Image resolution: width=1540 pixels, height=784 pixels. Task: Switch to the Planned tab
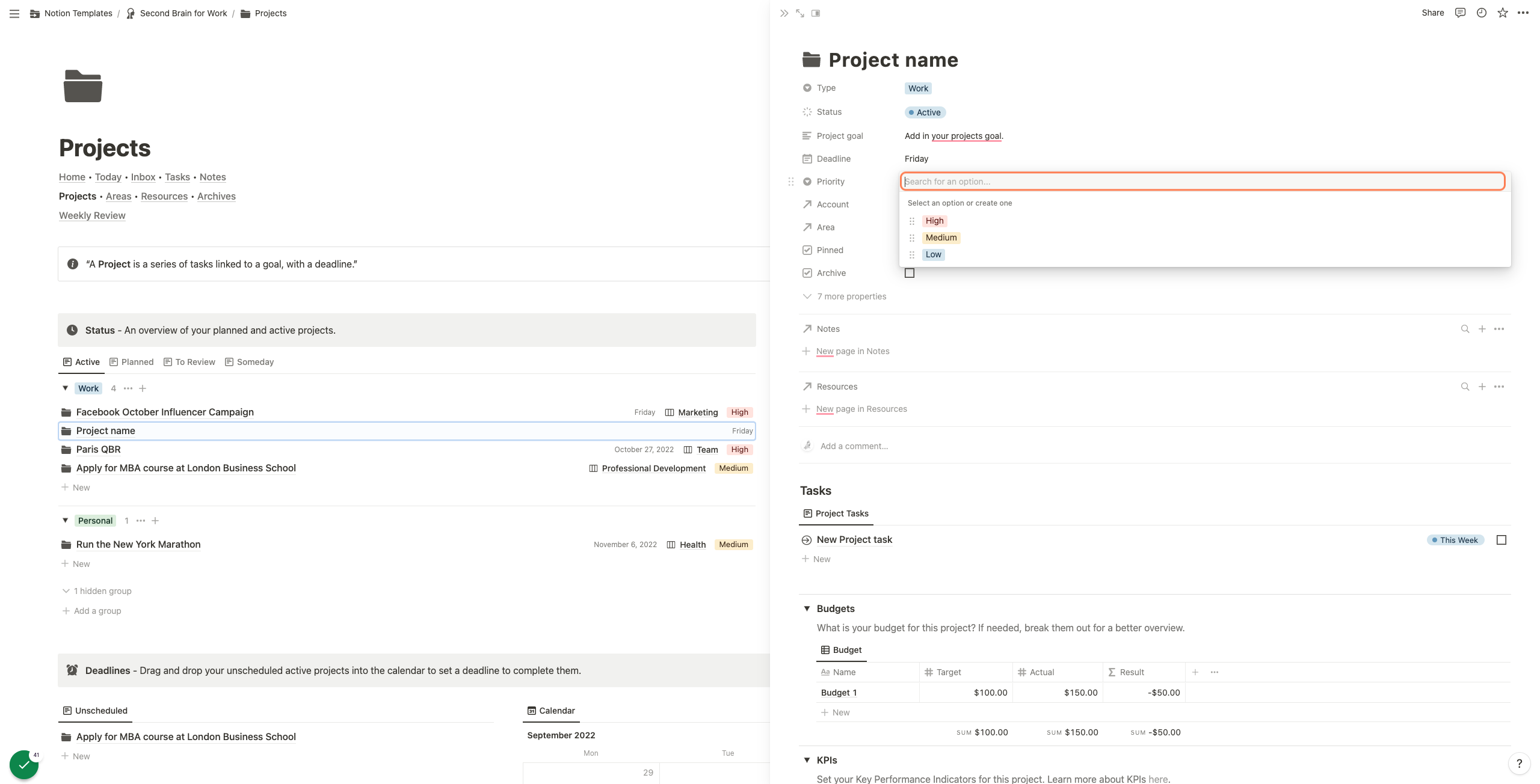tap(132, 362)
